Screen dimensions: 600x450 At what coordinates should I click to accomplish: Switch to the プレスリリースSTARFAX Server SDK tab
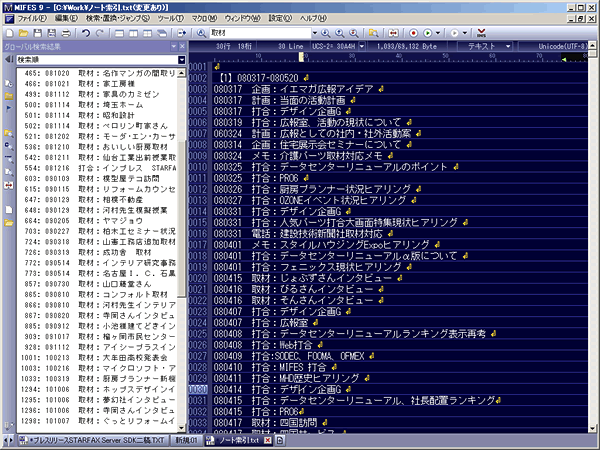(x=95, y=440)
